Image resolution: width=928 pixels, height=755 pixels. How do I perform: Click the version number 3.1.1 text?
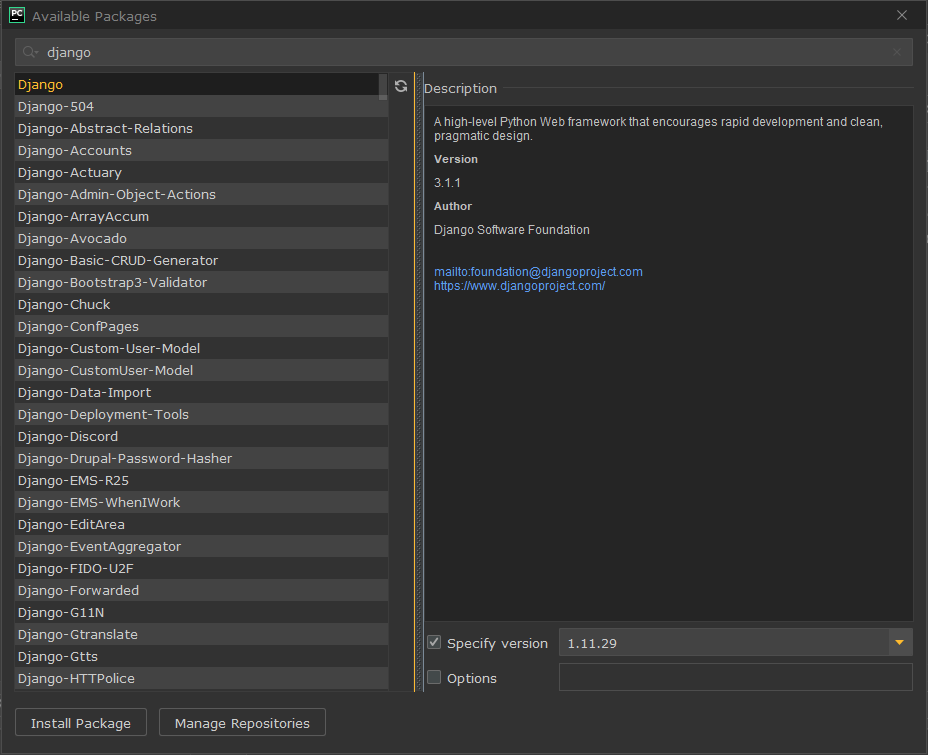pyautogui.click(x=447, y=183)
